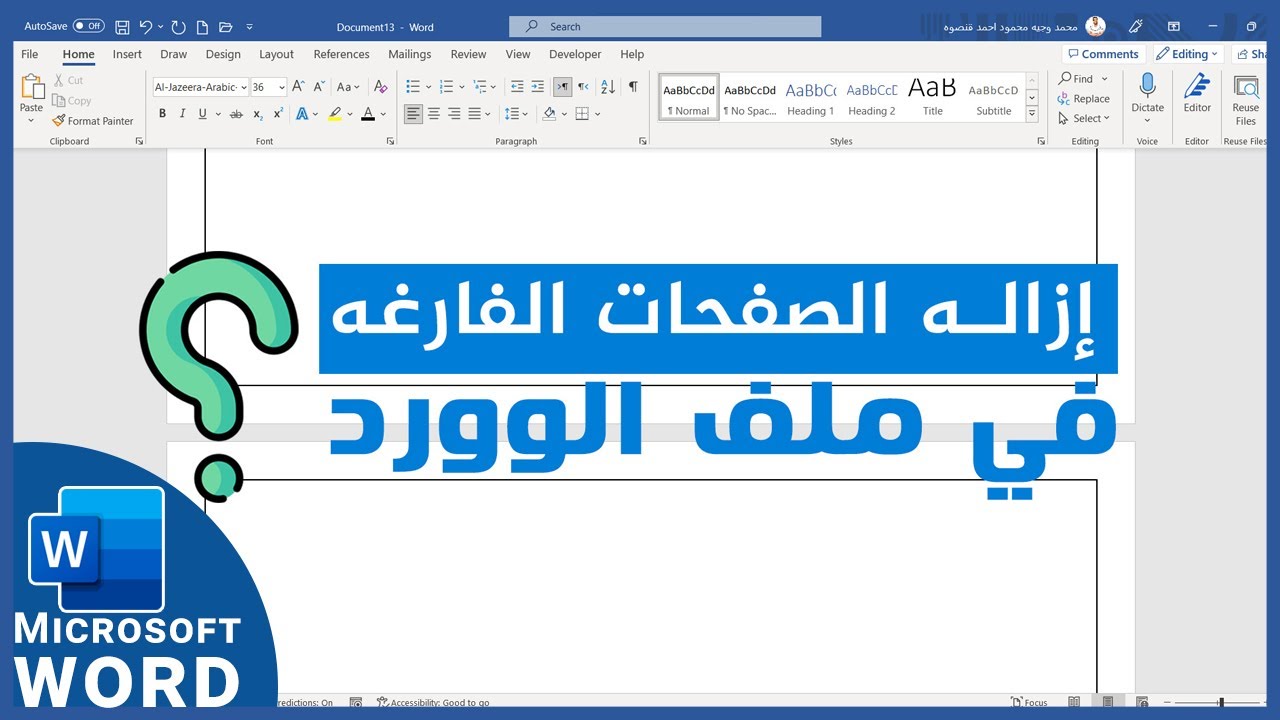Apply the Heading 1 style
The height and width of the screenshot is (720, 1280).
coord(810,98)
